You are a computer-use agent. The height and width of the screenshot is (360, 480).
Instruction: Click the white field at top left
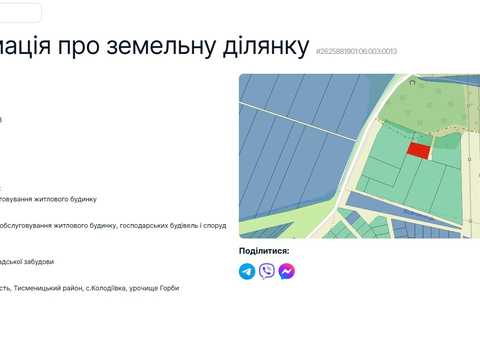20,13
